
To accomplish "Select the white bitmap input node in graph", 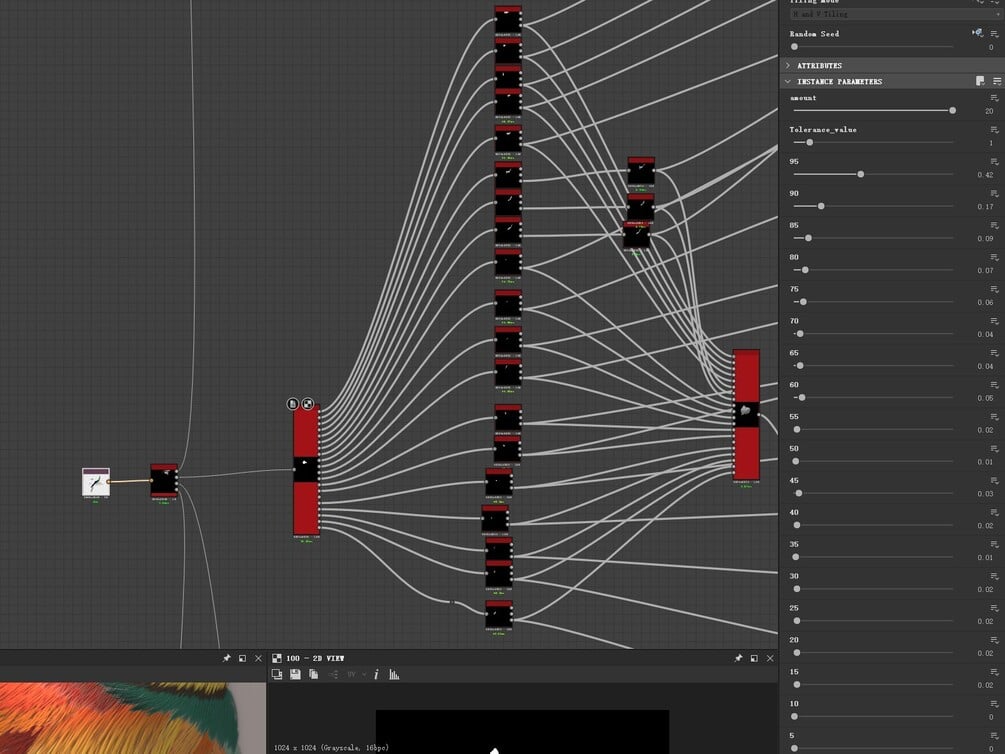I will tap(96, 482).
